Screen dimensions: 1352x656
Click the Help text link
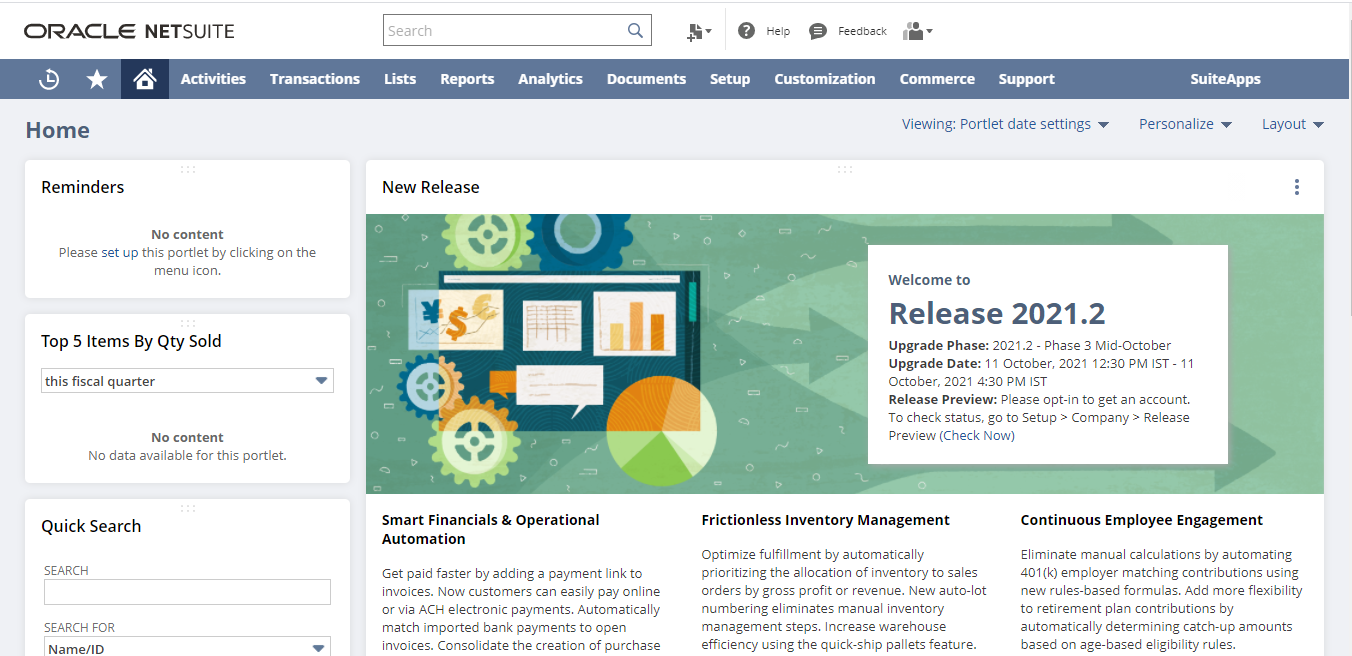coord(778,31)
